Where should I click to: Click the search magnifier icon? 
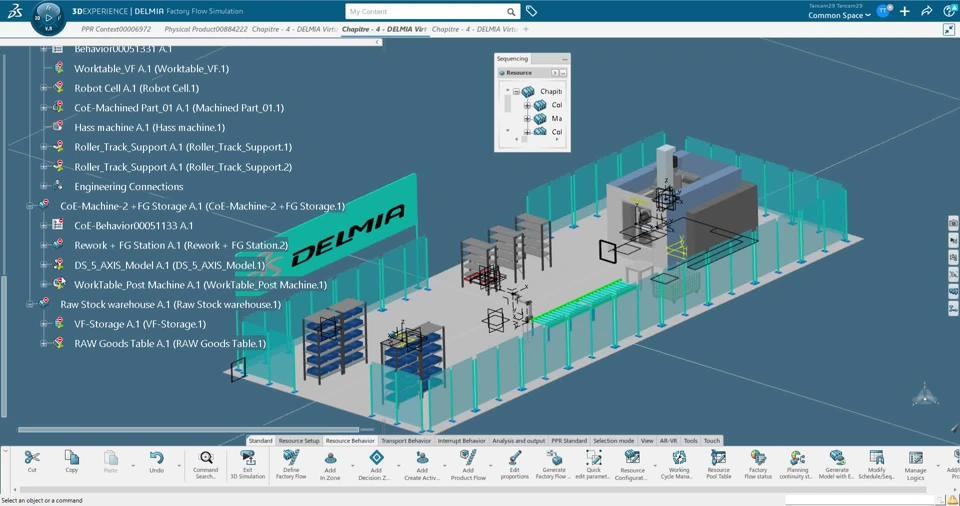click(511, 12)
